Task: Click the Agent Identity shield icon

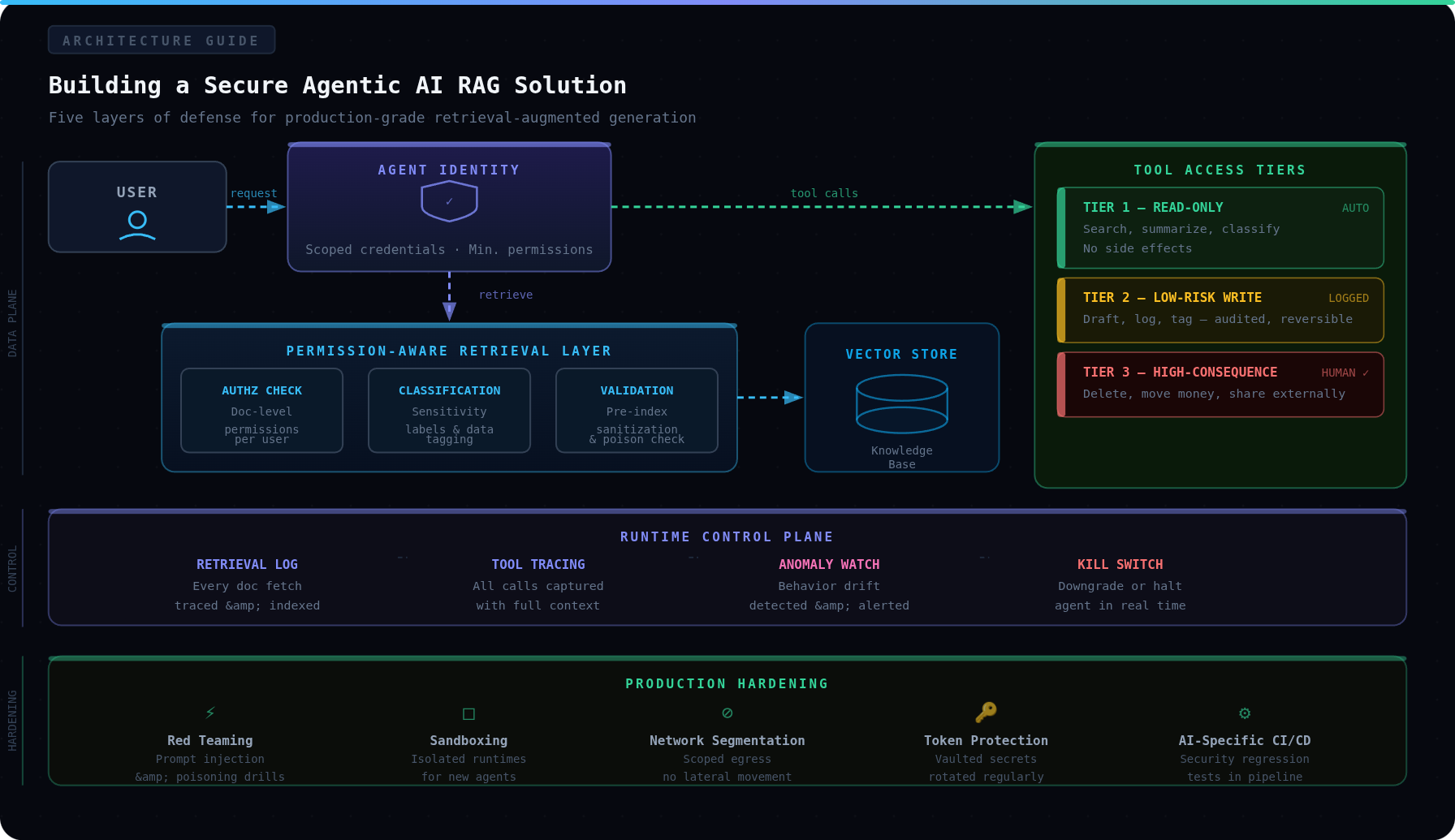Action: (x=449, y=201)
